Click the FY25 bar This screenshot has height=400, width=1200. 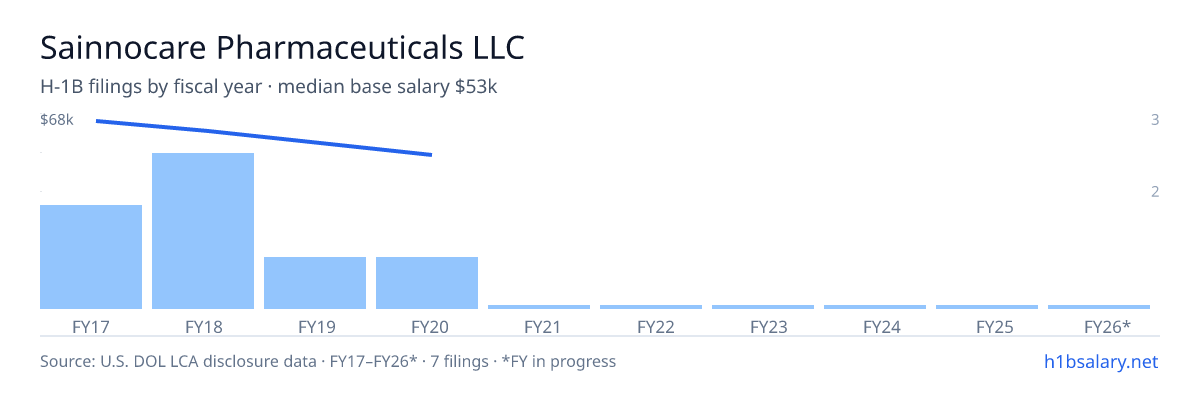[987, 307]
